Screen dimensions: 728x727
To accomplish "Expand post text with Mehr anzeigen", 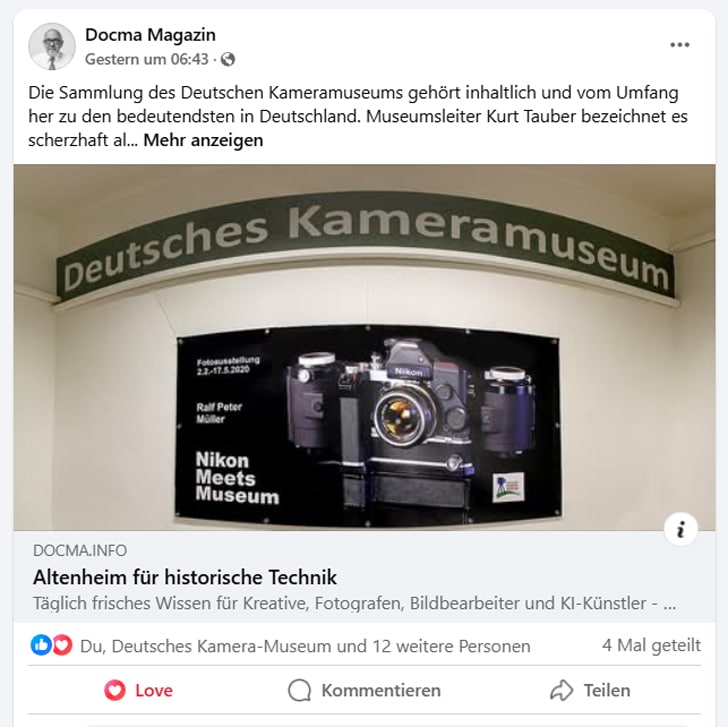I will (x=203, y=140).
